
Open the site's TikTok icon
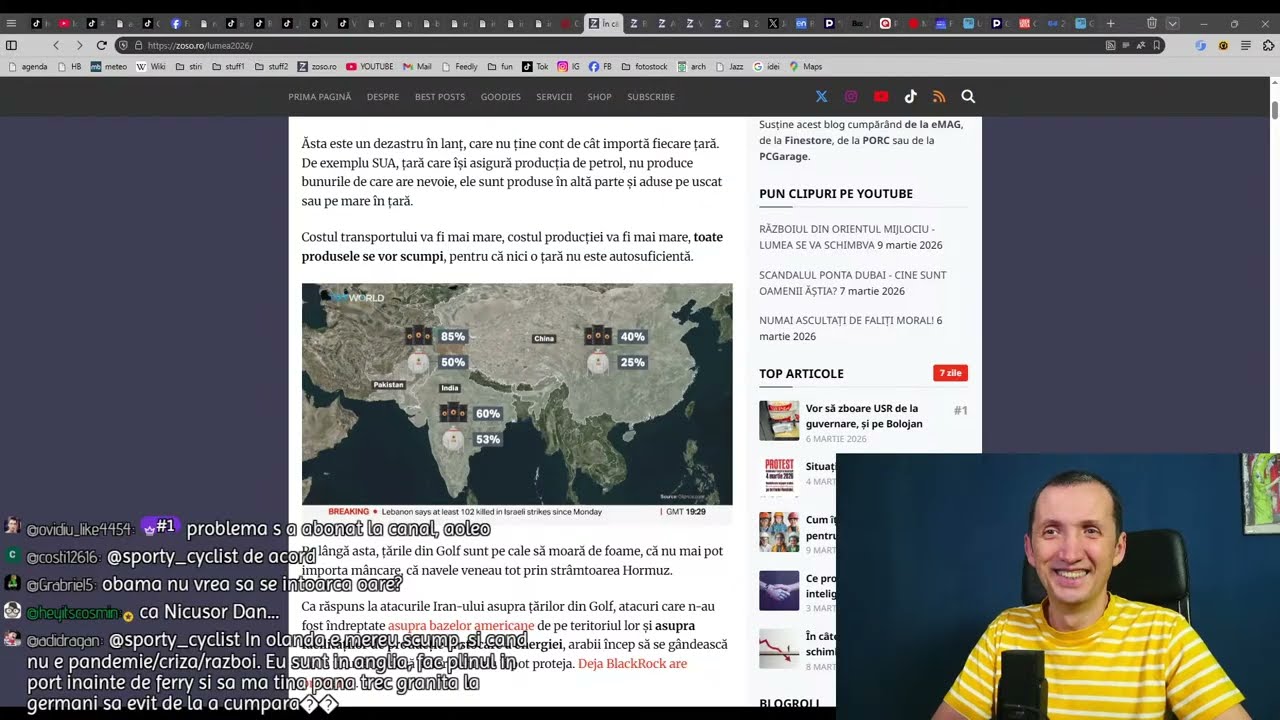pos(910,97)
